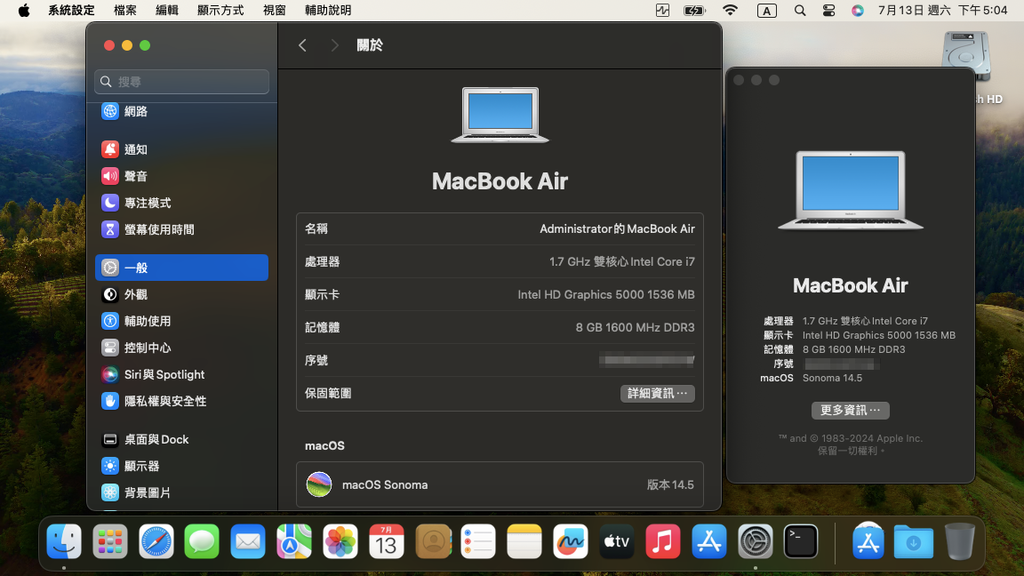Click 更多資訊 button in About This Mac window
Viewport: 1024px width, 576px height.
coord(850,410)
